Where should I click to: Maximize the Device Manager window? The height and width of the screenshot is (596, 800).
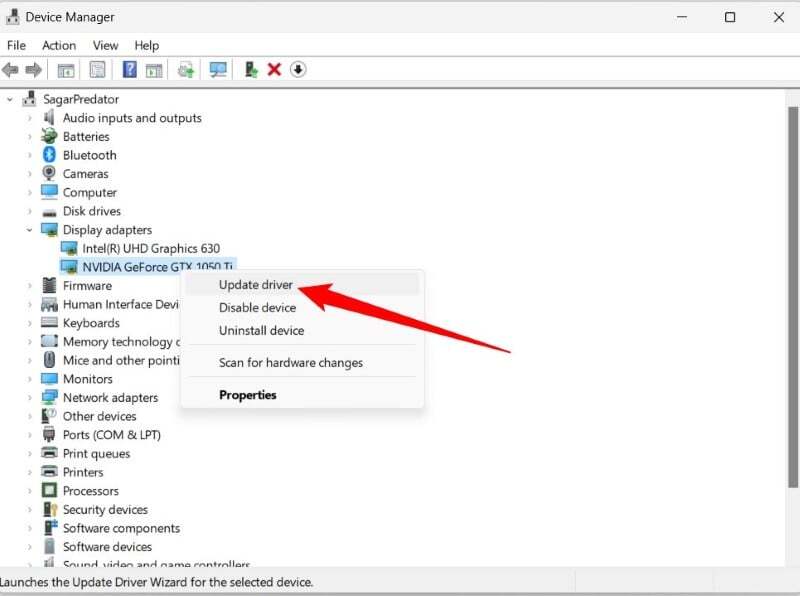730,17
